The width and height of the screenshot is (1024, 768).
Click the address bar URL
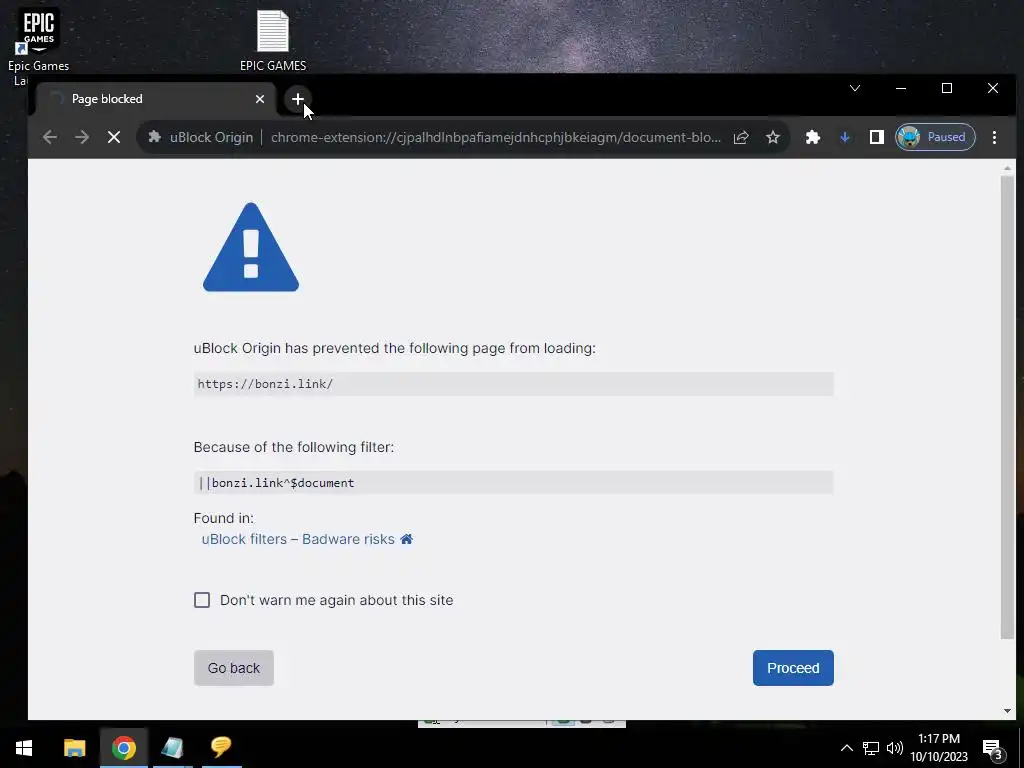496,137
